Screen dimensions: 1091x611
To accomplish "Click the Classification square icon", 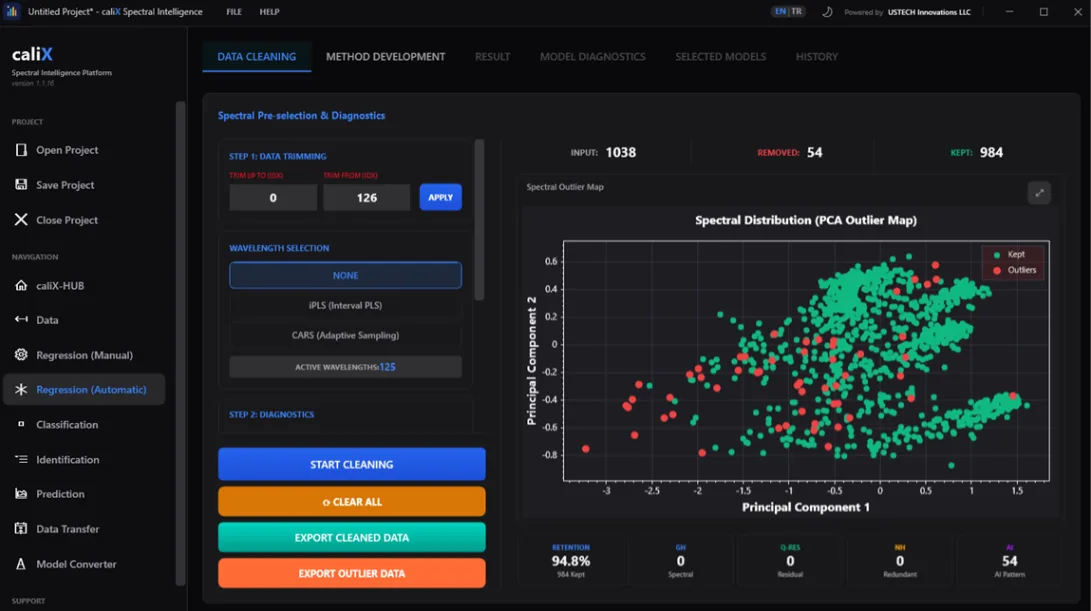I will (21, 424).
